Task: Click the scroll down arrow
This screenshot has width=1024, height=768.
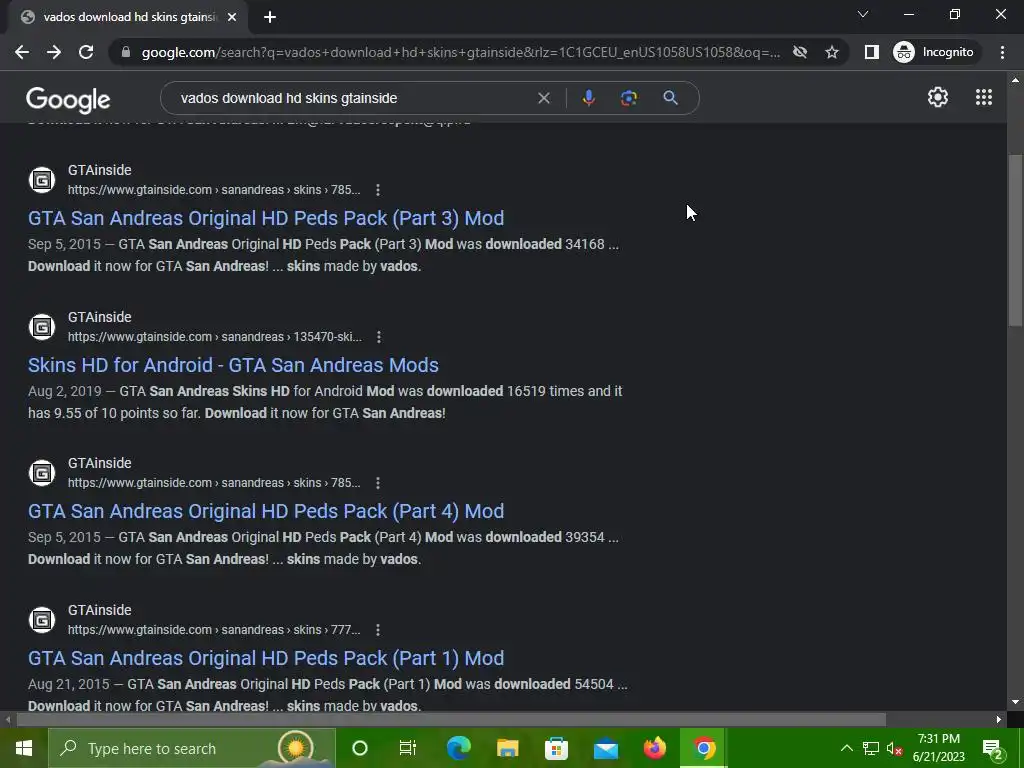Action: (x=1014, y=703)
